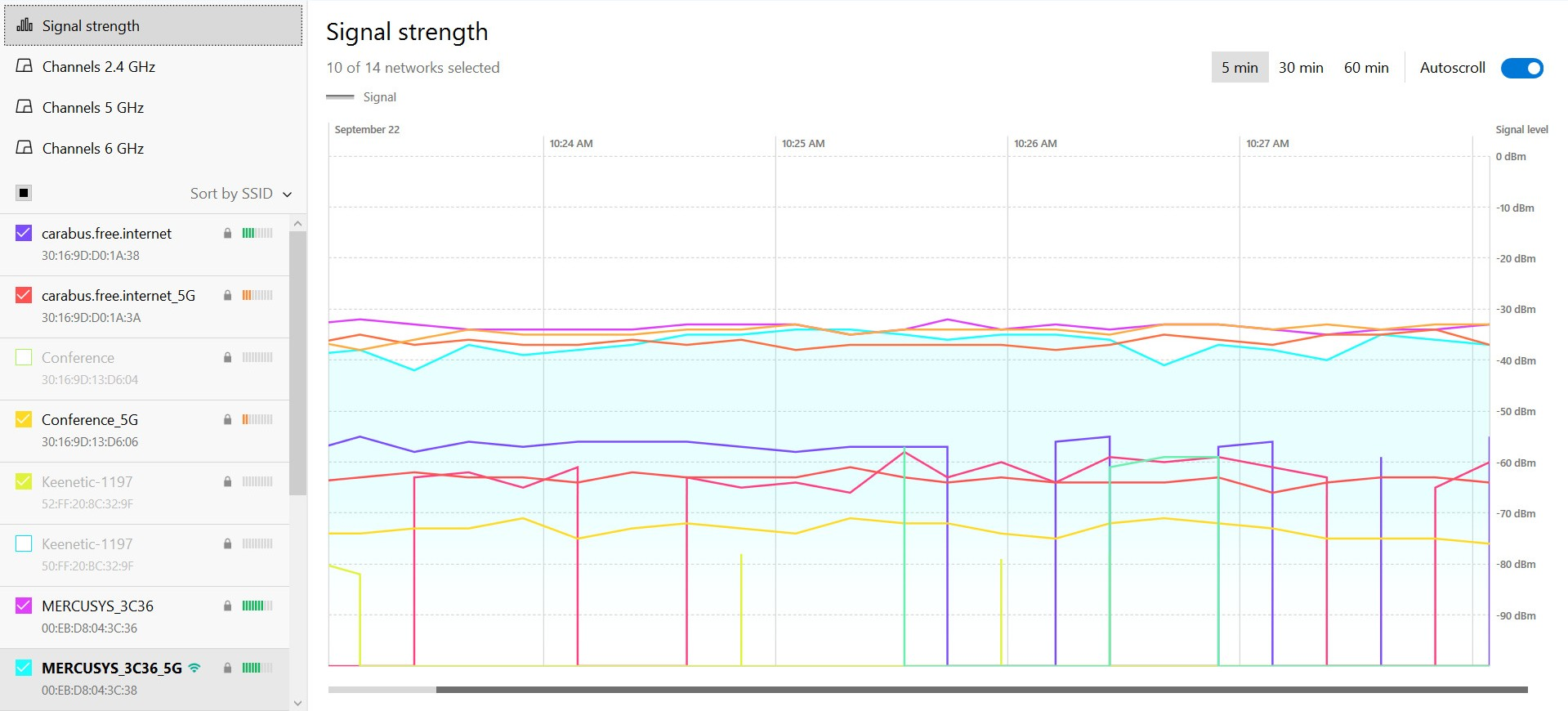Image resolution: width=1568 pixels, height=711 pixels.
Task: Select the 60 min time range
Action: tap(1365, 68)
